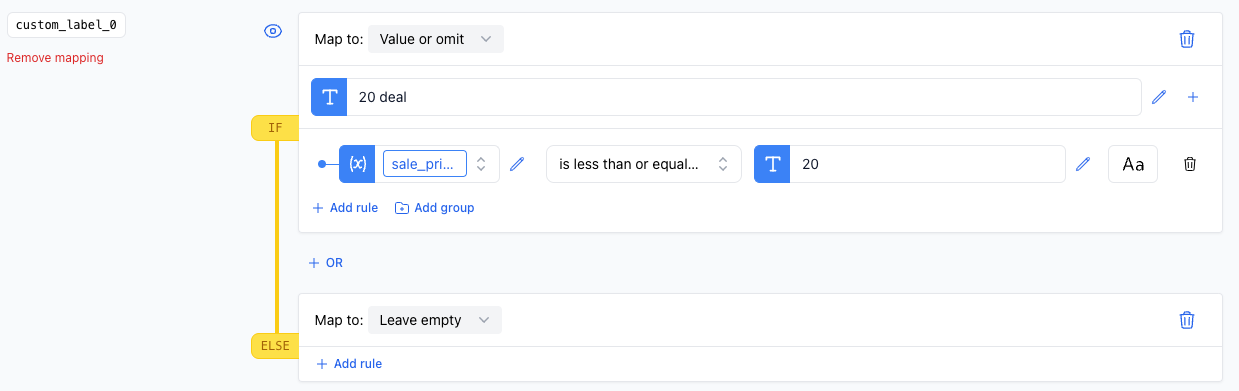This screenshot has height=391, width=1239.
Task: Open the 'is less than or equal...' operator dropdown
Action: point(644,164)
